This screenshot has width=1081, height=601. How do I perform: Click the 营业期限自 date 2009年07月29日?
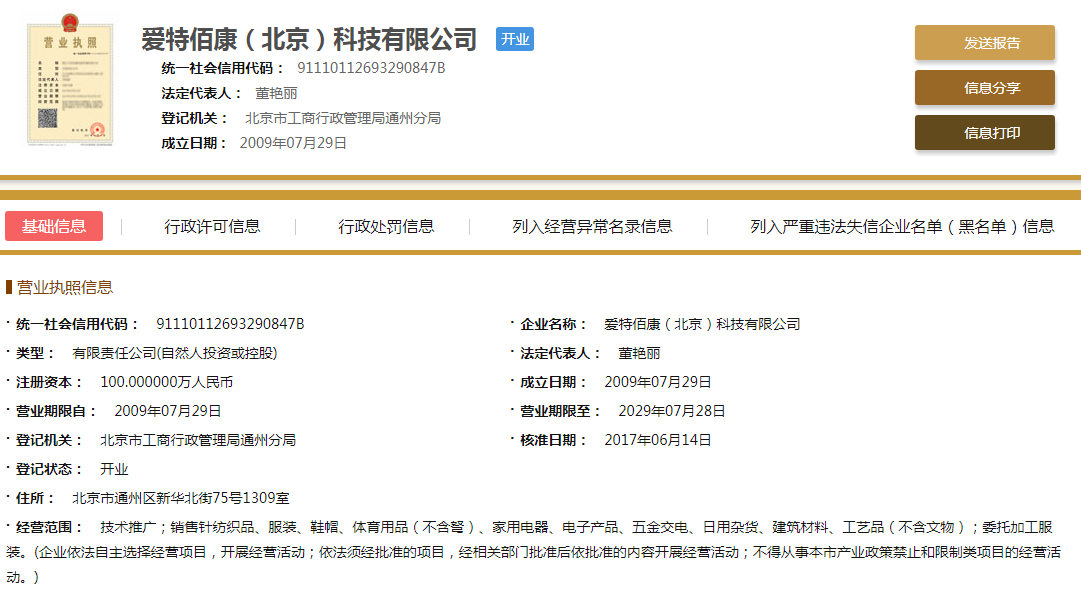pyautogui.click(x=168, y=411)
